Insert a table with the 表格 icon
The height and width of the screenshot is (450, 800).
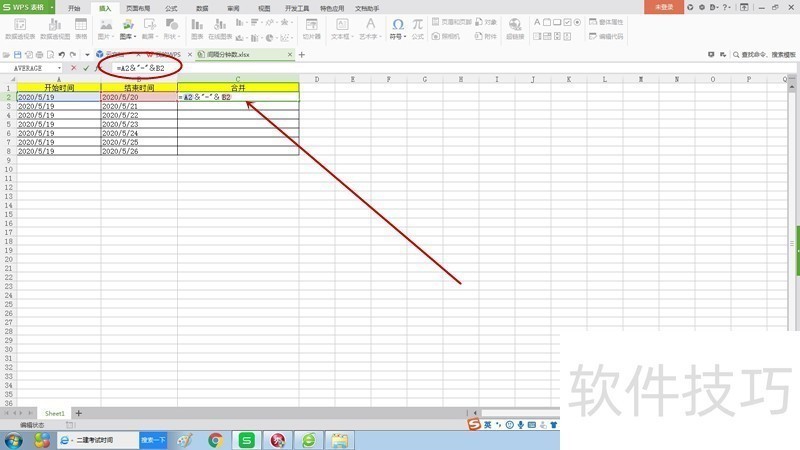coord(81,26)
